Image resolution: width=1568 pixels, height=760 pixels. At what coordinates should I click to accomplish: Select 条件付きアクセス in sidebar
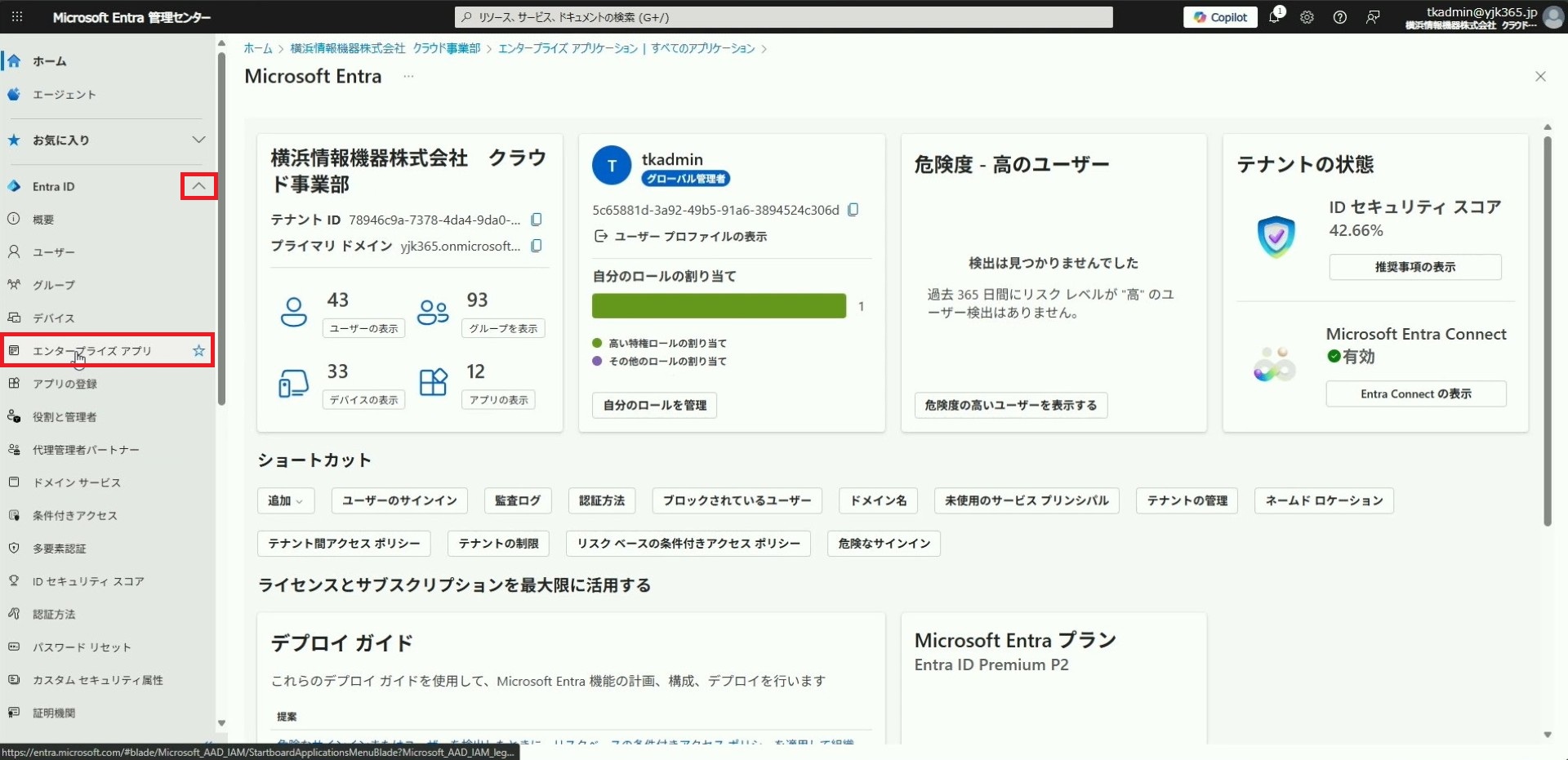(75, 516)
